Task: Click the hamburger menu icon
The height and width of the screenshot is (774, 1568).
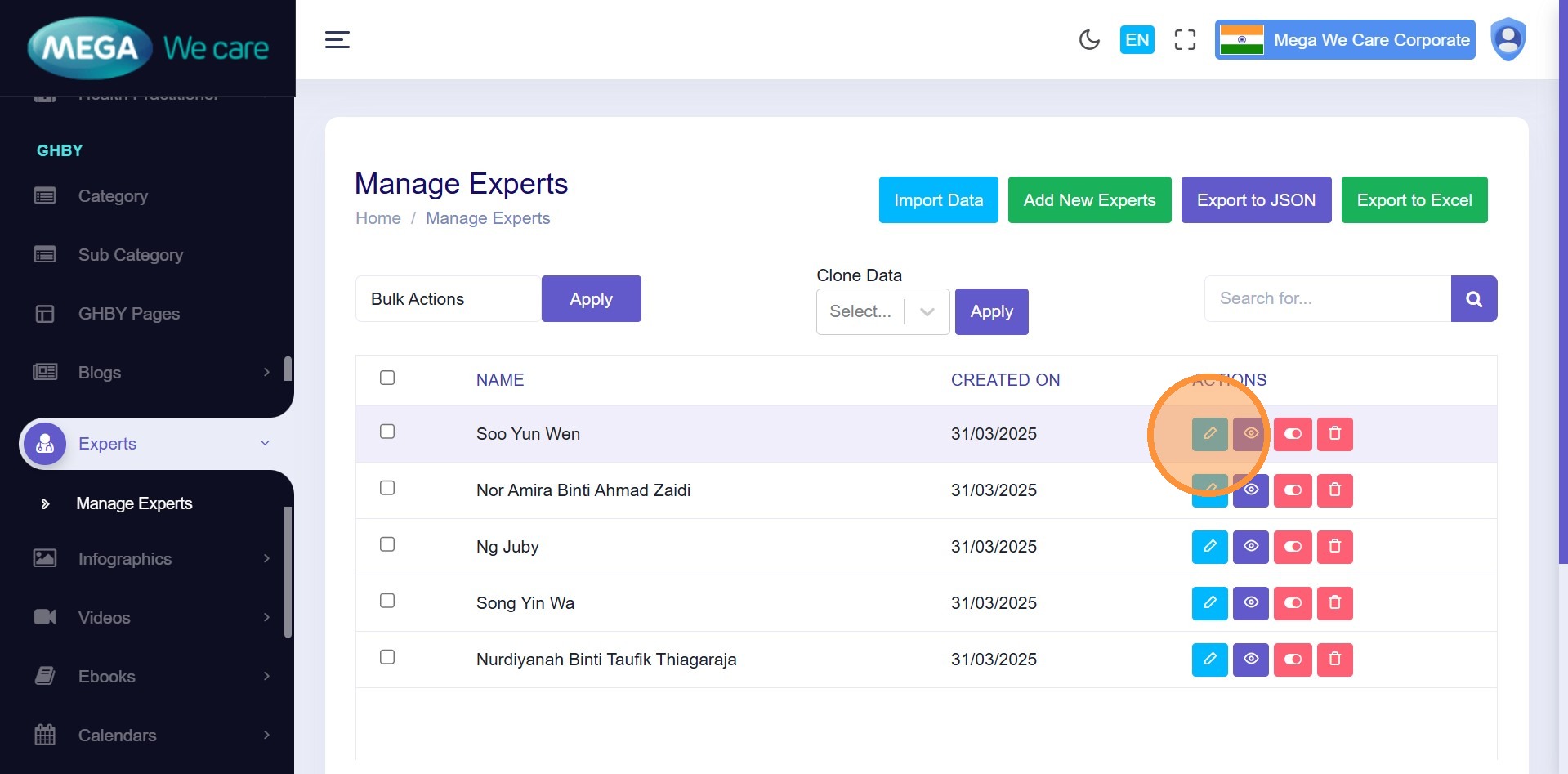Action: click(337, 40)
